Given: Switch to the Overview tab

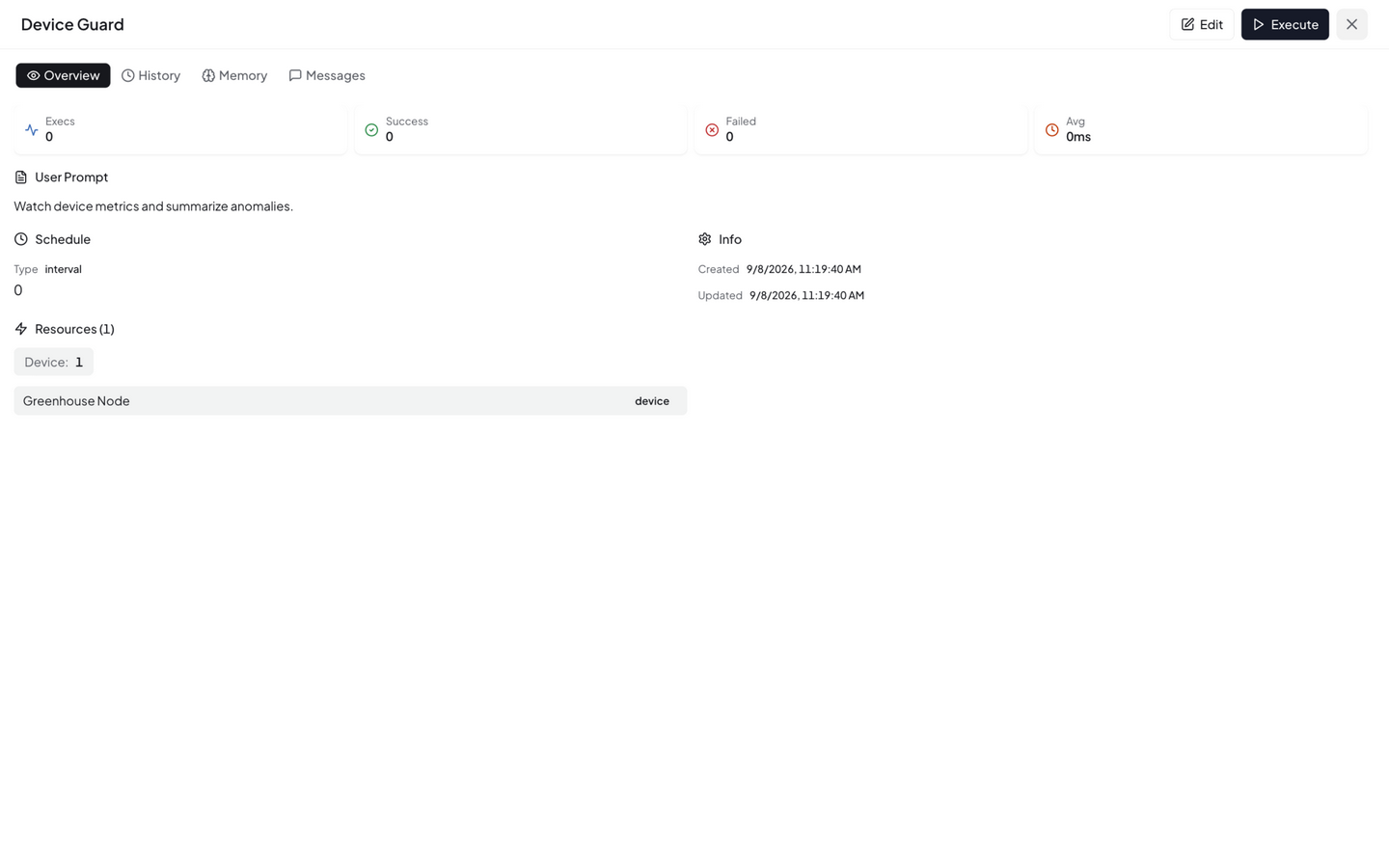Looking at the screenshot, I should tap(63, 75).
